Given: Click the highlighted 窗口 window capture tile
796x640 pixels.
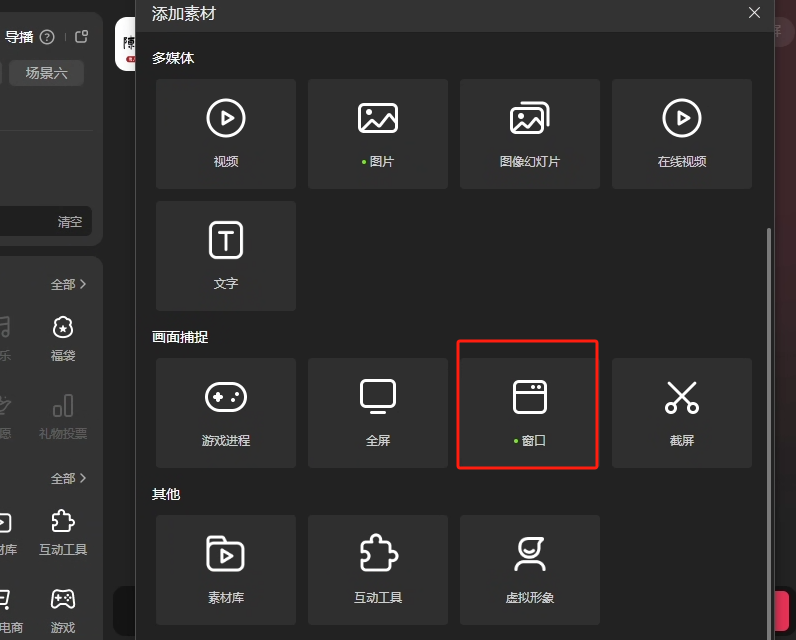Looking at the screenshot, I should (x=530, y=412).
